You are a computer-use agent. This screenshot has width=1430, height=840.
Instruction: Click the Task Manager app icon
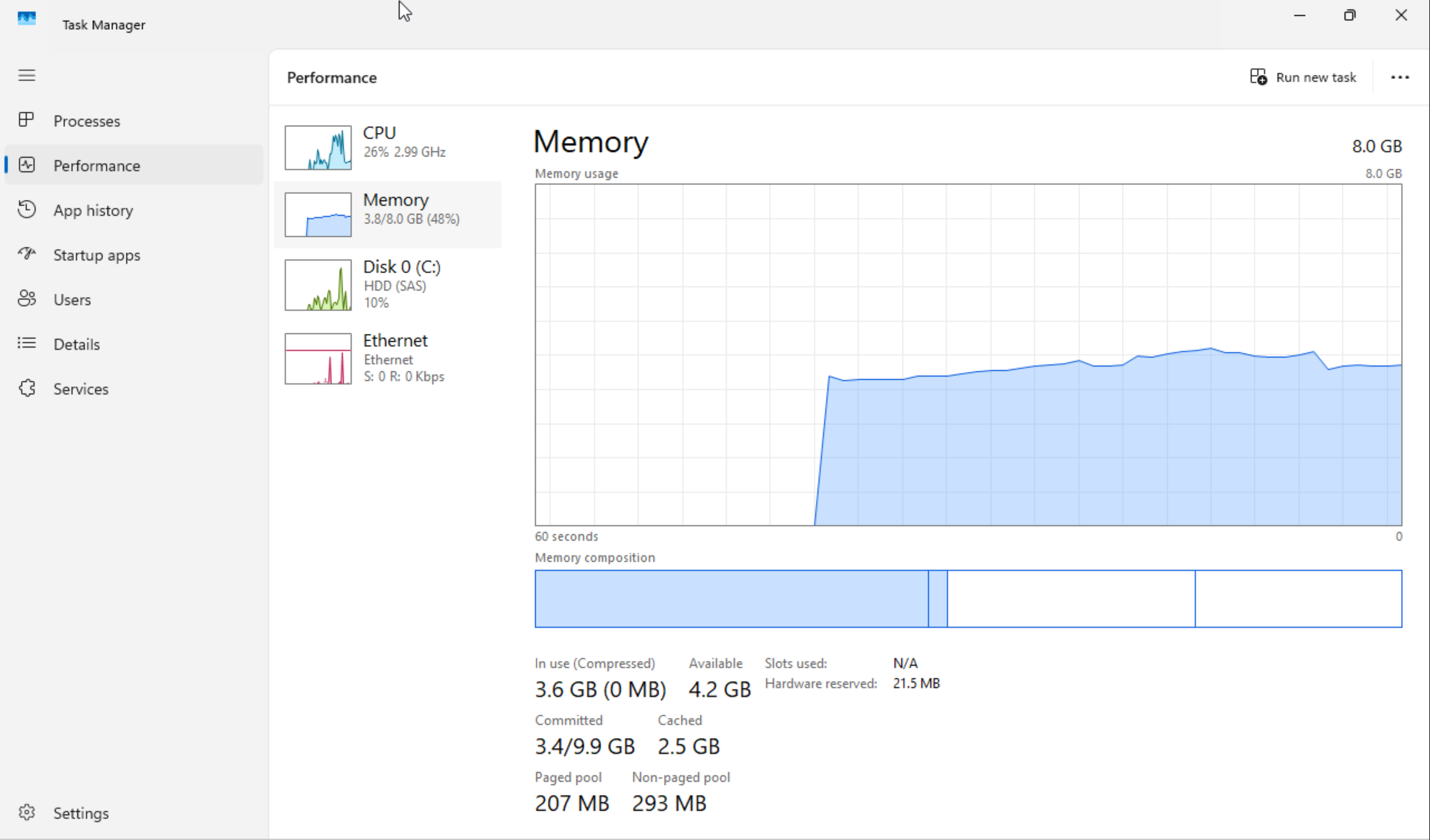[27, 18]
